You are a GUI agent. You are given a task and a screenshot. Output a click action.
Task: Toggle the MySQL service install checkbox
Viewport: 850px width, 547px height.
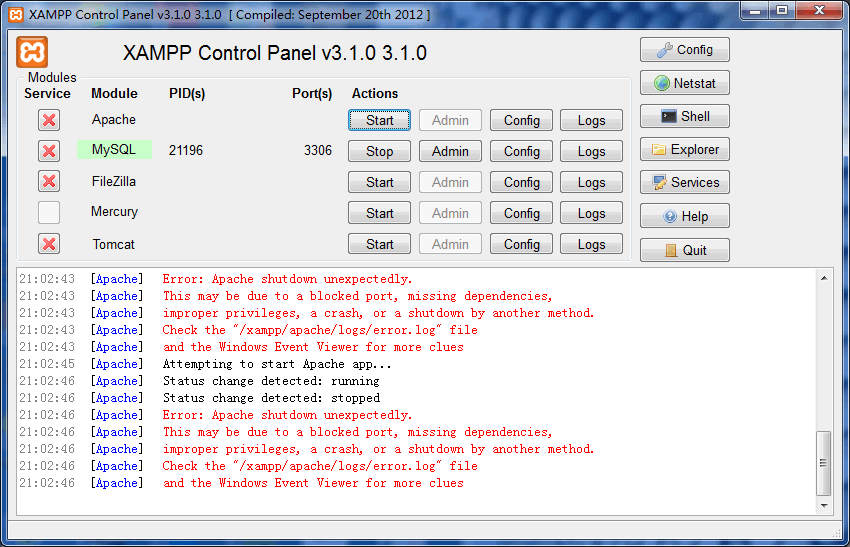[x=49, y=151]
